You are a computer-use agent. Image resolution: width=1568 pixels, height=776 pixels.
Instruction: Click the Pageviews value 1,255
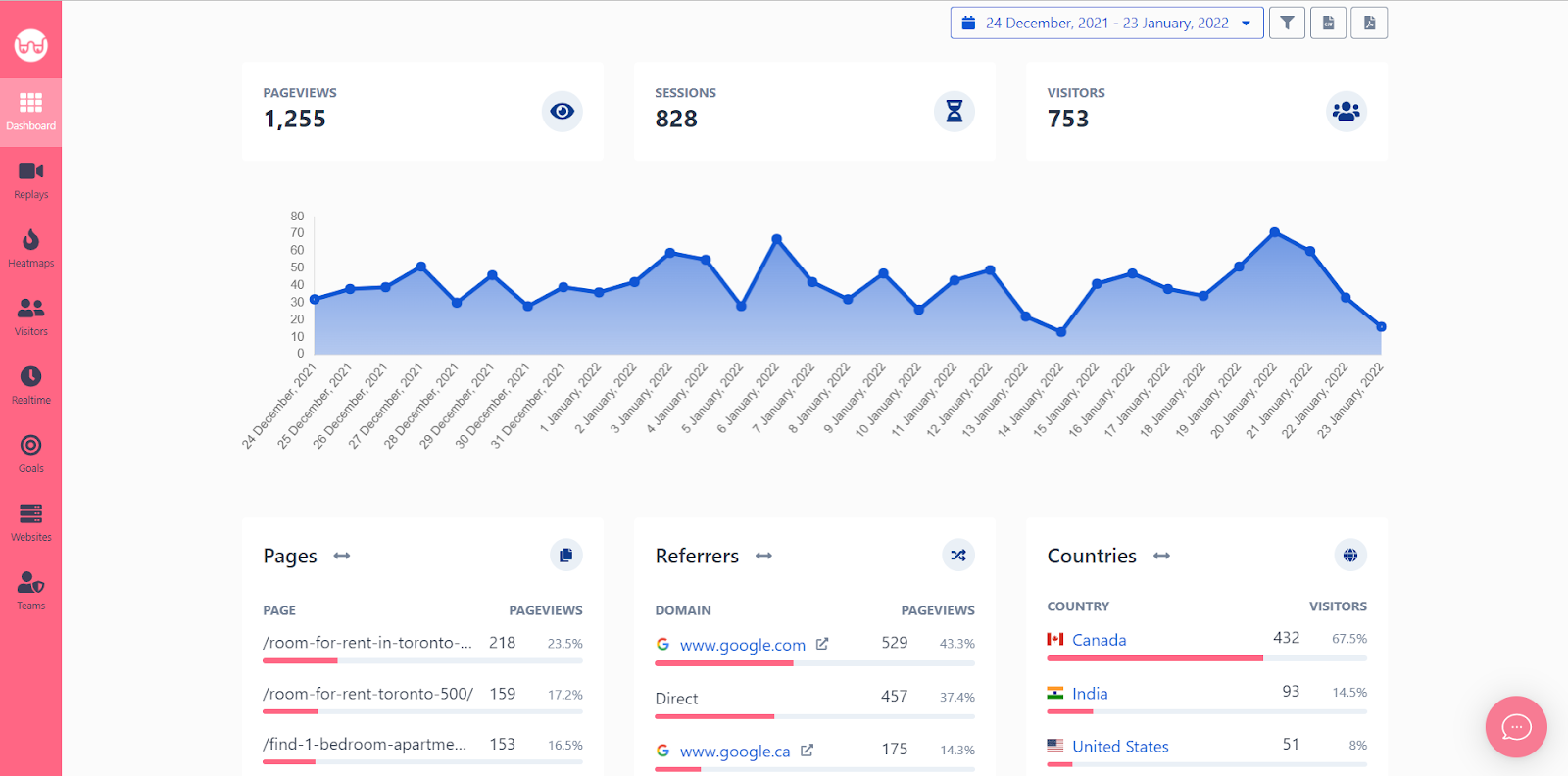point(295,119)
